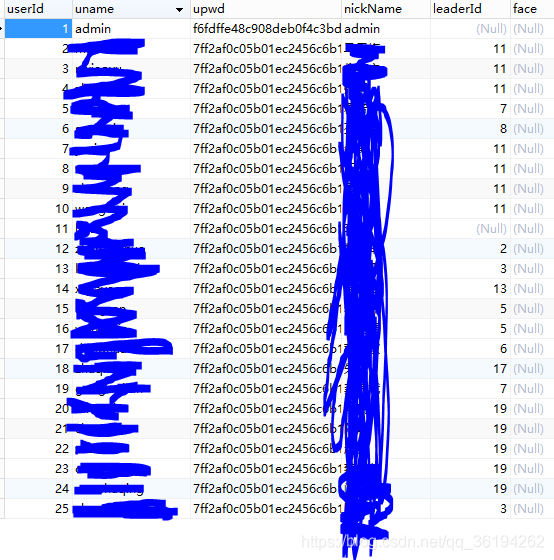Click the userId cell 11
The width and height of the screenshot is (554, 560).
pyautogui.click(x=38, y=229)
